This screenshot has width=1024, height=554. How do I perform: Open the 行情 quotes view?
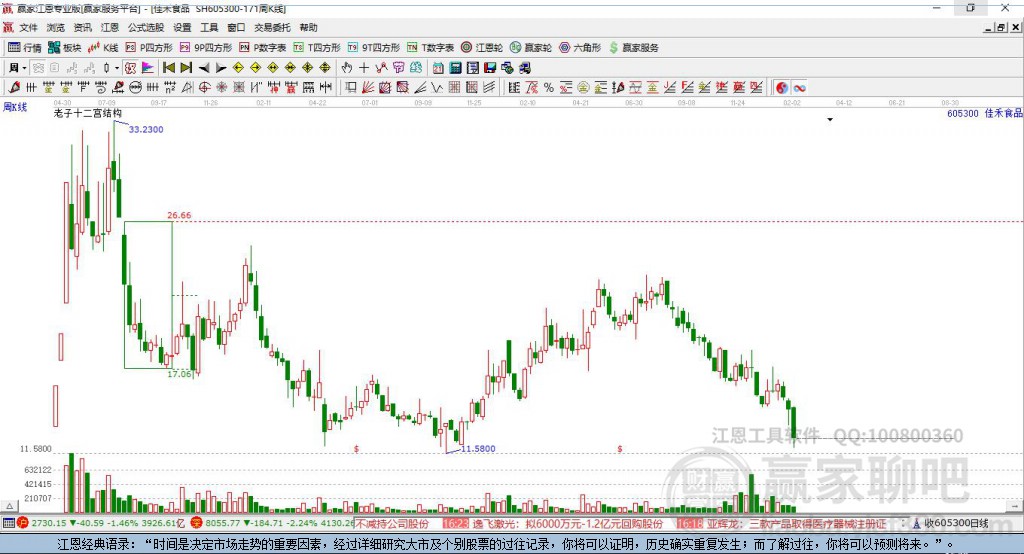tap(25, 48)
